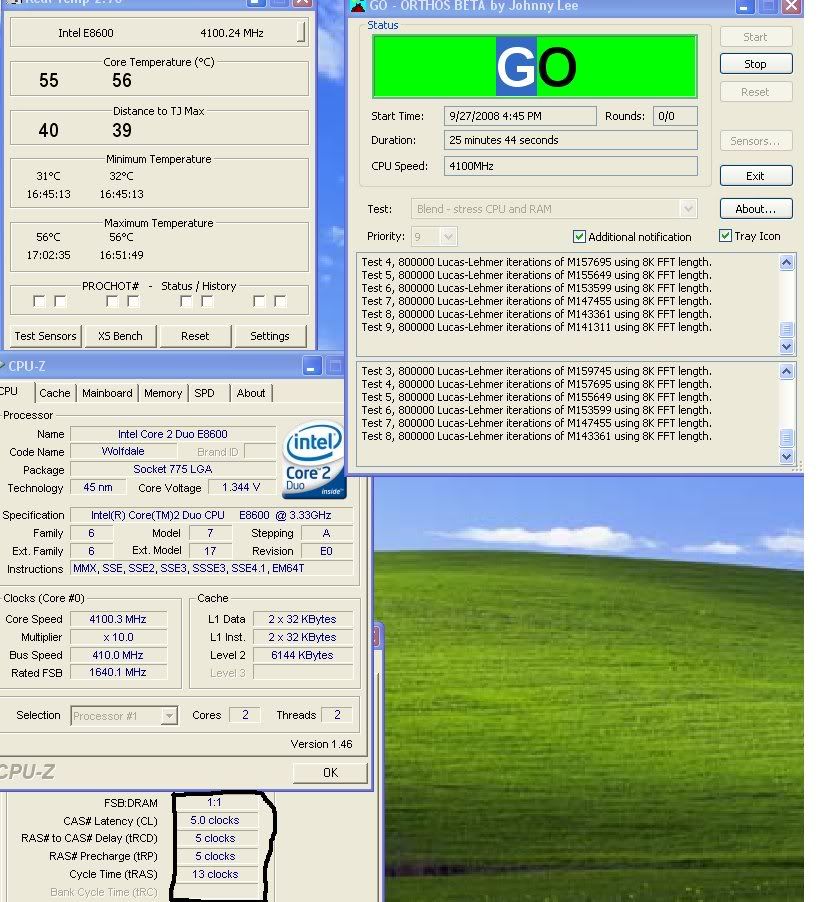The height and width of the screenshot is (902, 840).
Task: Select the 'Test 9' M141311 log line
Action: coord(536,327)
